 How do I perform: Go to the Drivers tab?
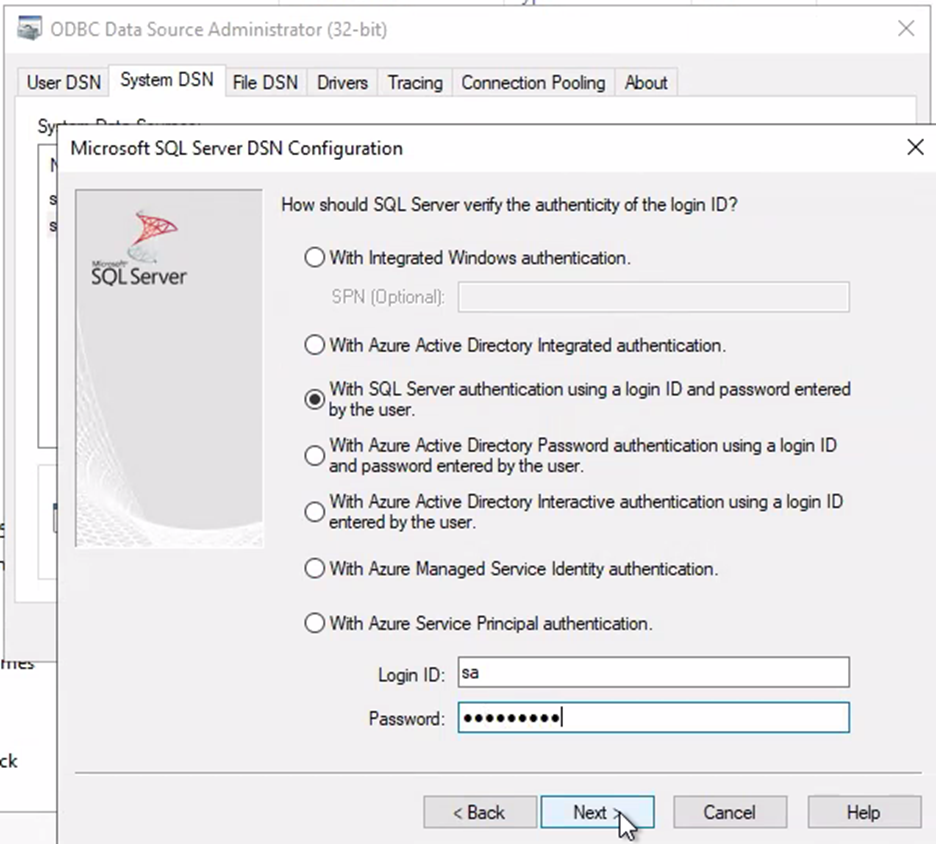[342, 83]
